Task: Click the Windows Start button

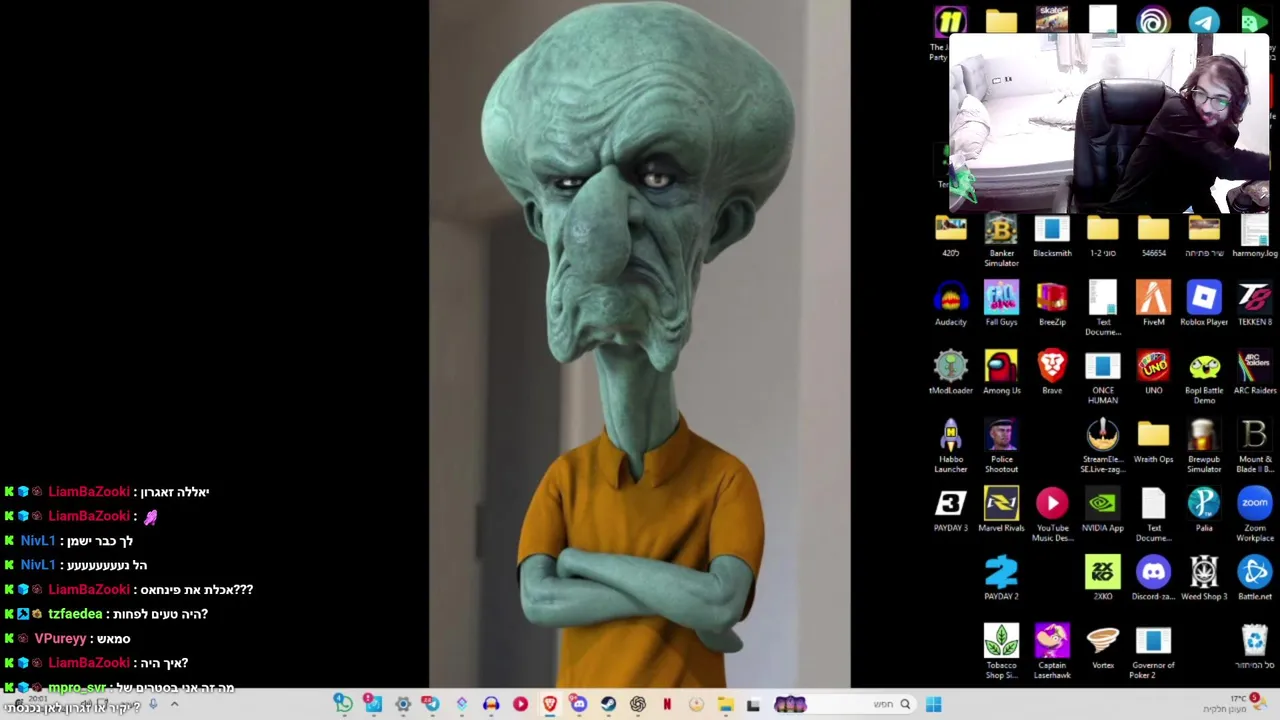Action: 933,705
